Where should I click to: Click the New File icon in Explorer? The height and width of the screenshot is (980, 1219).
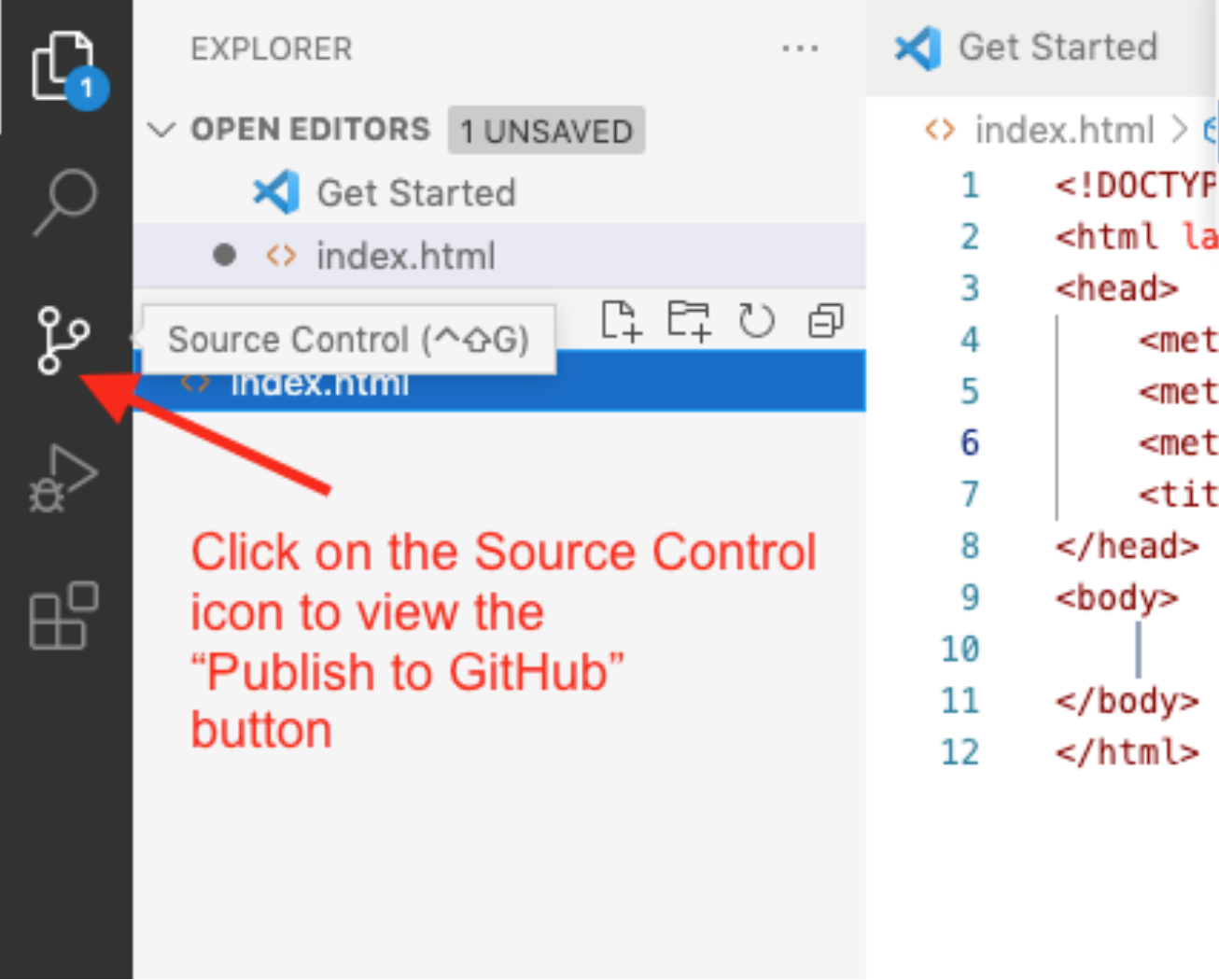(624, 322)
